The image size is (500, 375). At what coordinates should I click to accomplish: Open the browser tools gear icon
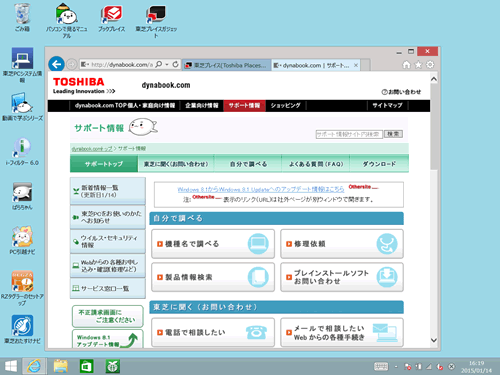click(x=430, y=65)
